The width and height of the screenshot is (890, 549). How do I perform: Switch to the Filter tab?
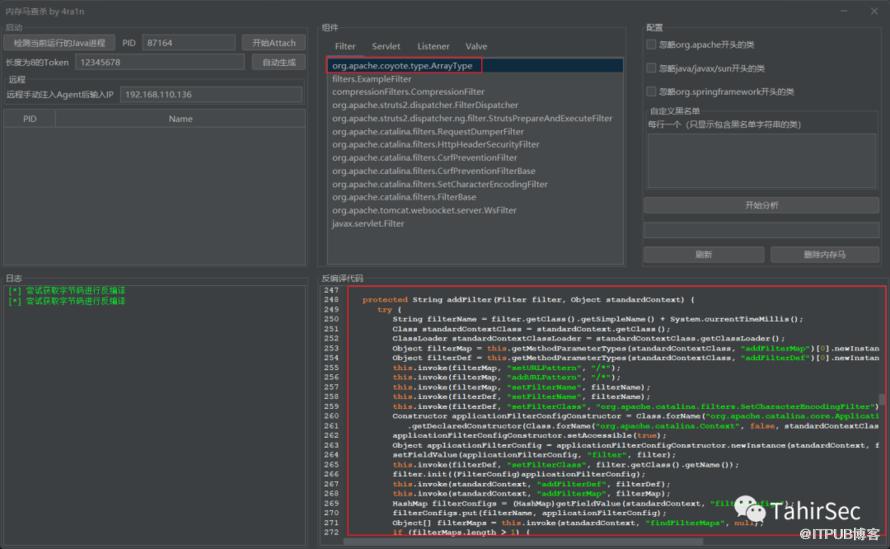click(345, 46)
